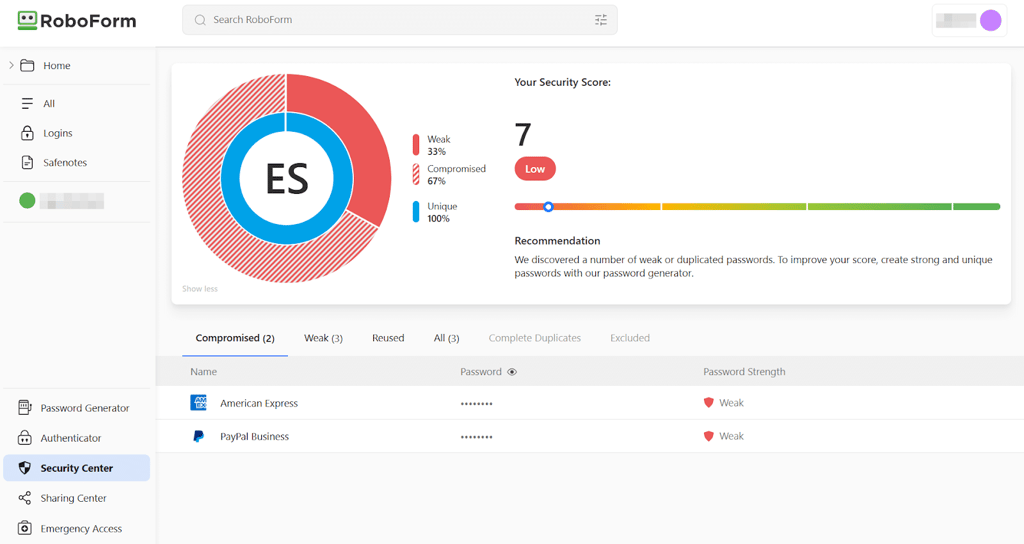The height and width of the screenshot is (544, 1024).
Task: Switch to the All (3) tab
Action: point(447,338)
